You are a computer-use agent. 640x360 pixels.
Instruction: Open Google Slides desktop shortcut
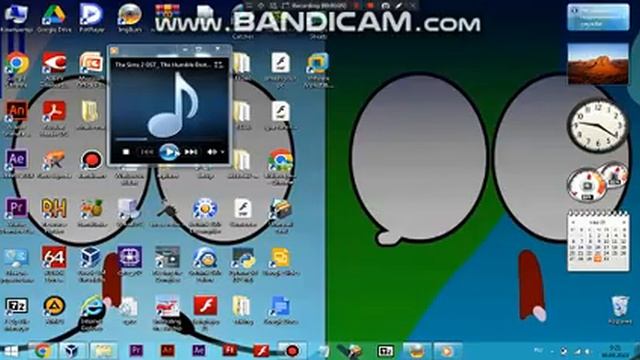pos(281,261)
